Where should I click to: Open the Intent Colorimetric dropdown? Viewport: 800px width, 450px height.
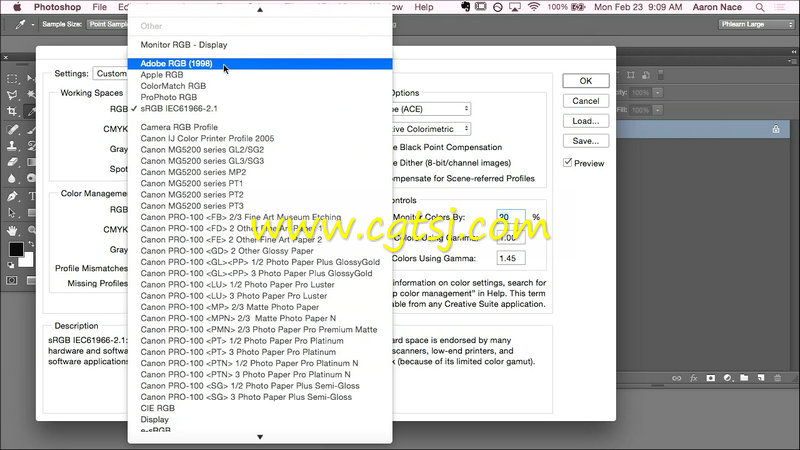point(432,129)
